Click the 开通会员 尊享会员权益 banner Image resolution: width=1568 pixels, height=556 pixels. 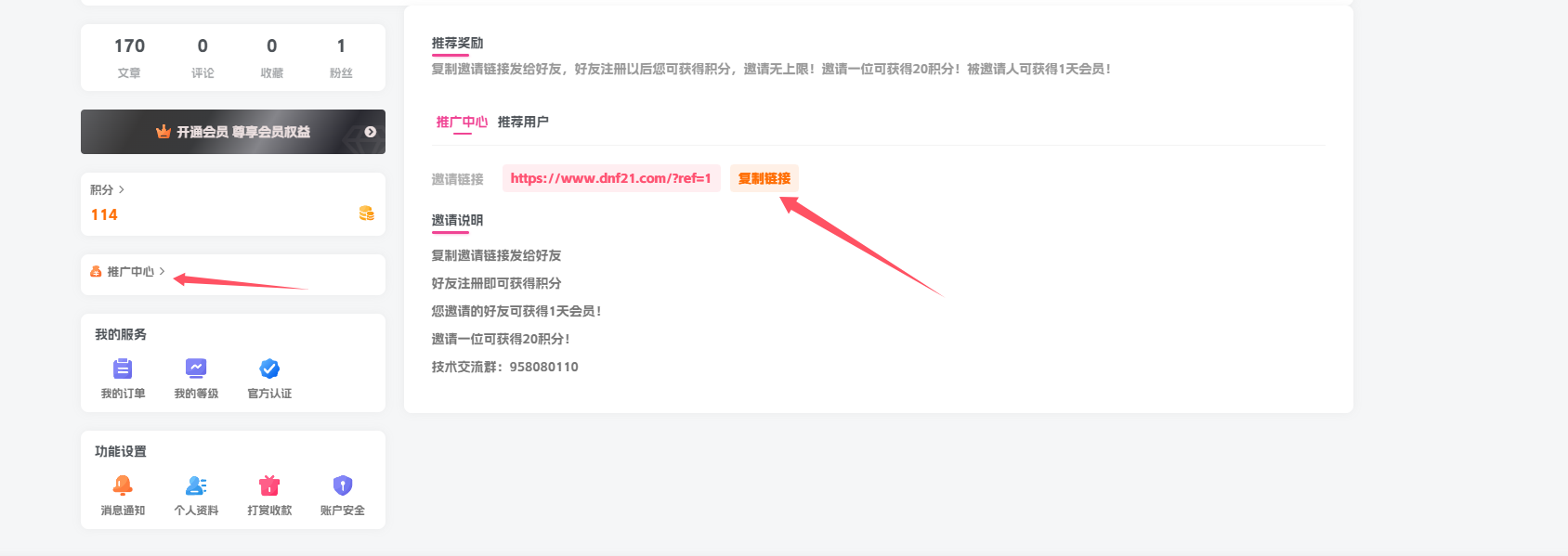pos(233,132)
